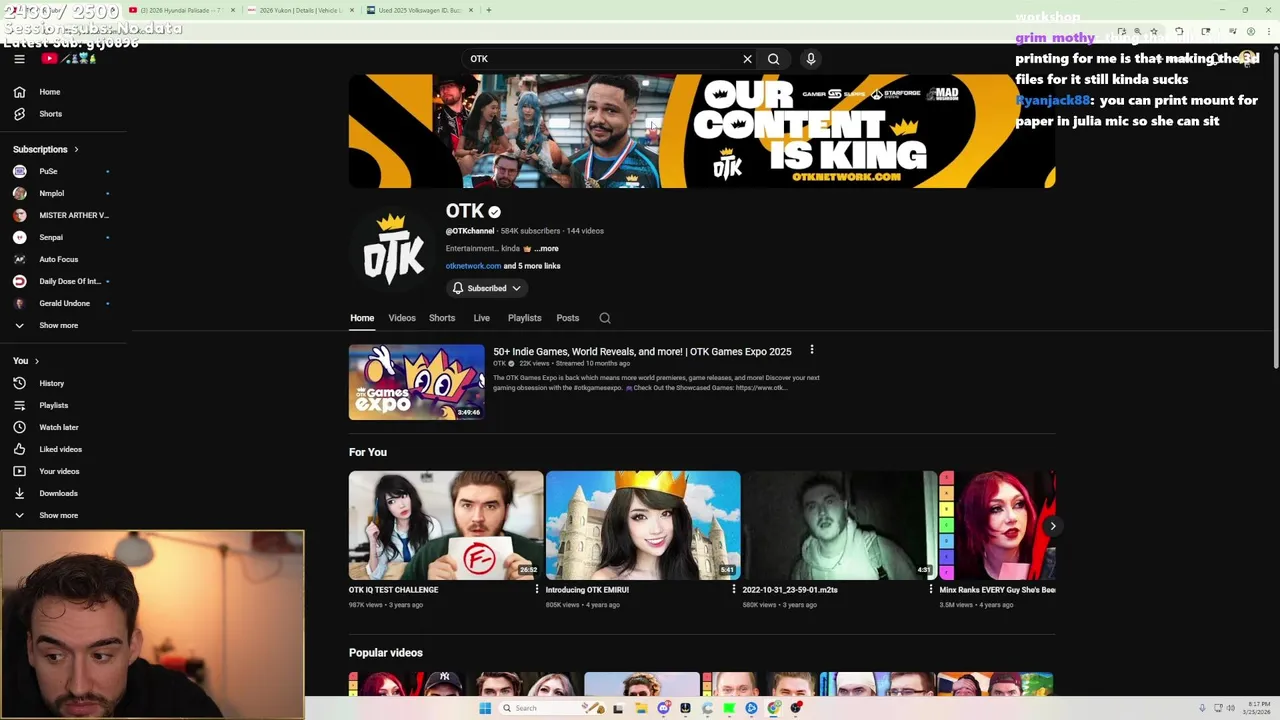Open options for 2022-10-31_23-59-01.m2ts video
1280x720 pixels.
coord(931,590)
